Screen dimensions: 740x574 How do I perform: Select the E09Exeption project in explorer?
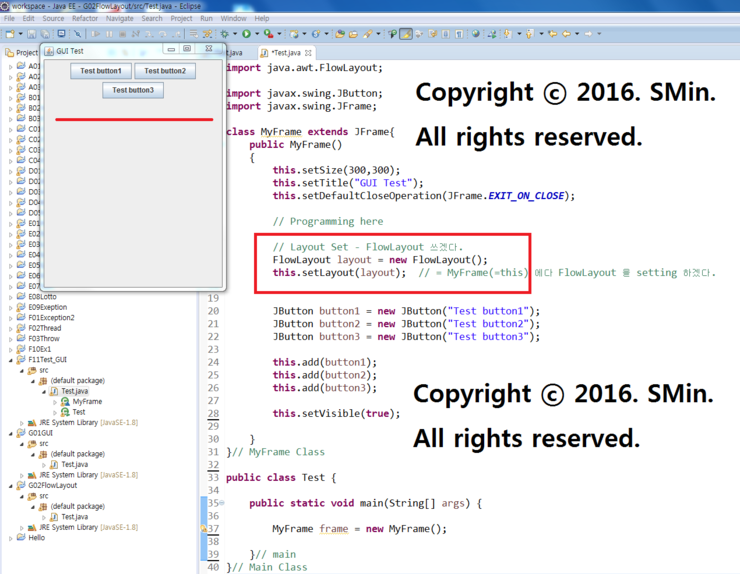pos(48,307)
